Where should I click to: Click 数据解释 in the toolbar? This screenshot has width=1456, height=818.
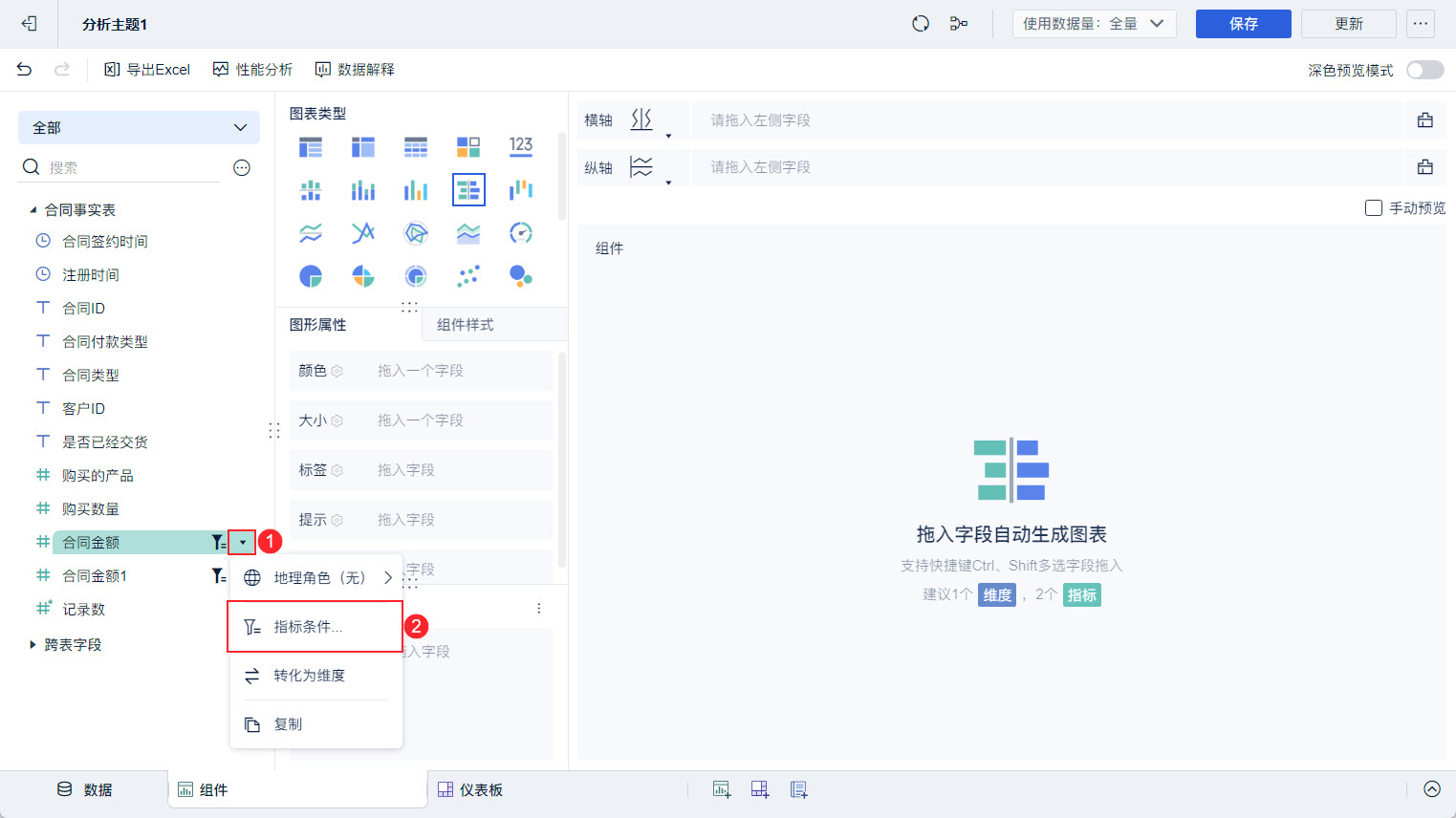pyautogui.click(x=355, y=69)
